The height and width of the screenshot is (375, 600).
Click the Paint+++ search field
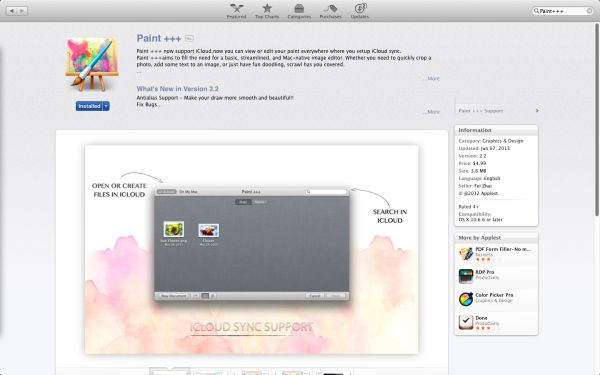562,11
